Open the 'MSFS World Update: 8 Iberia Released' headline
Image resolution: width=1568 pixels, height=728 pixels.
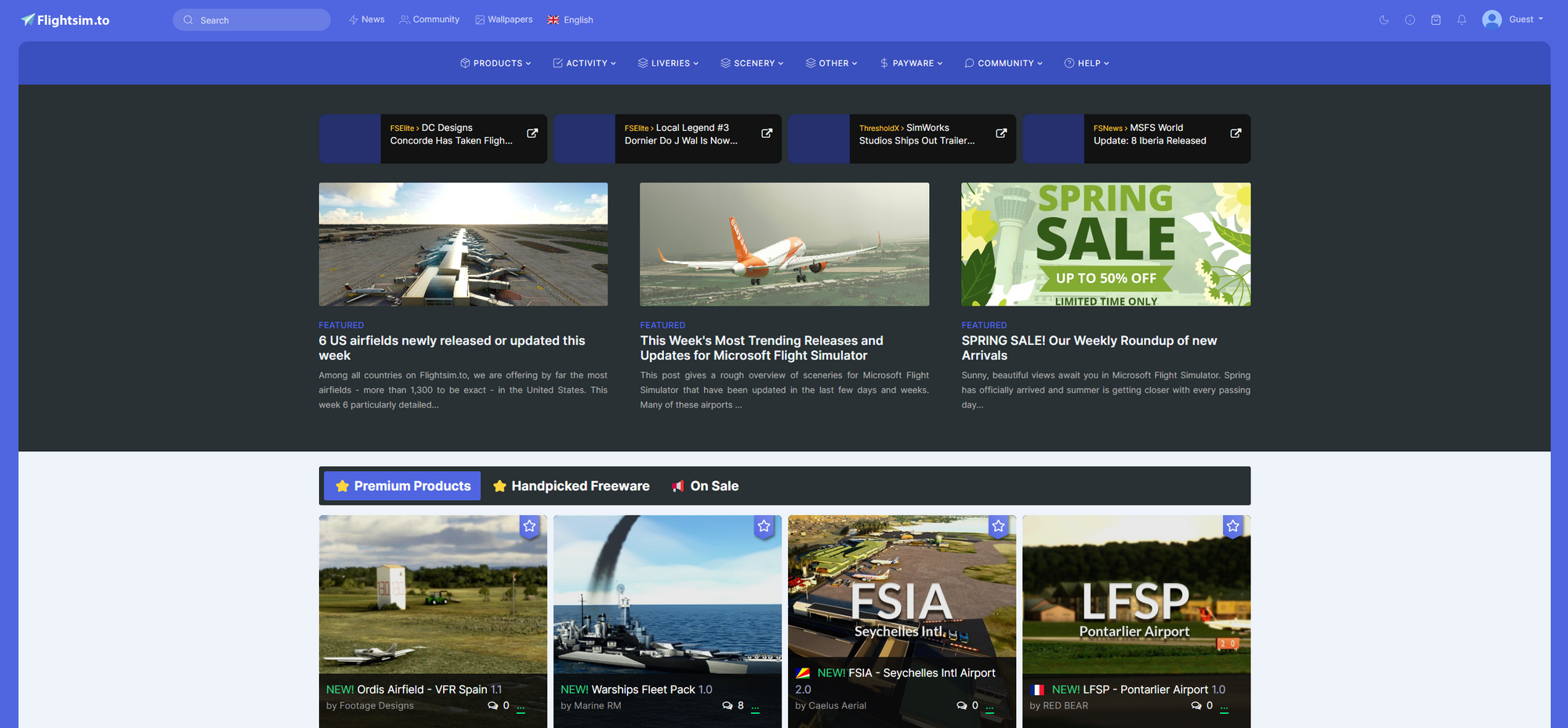(1150, 134)
